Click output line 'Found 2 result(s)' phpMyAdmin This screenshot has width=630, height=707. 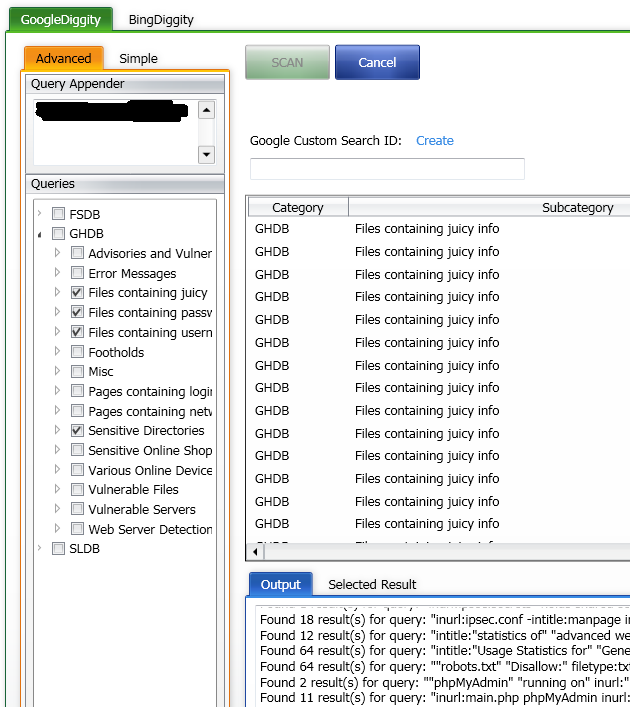pos(444,682)
